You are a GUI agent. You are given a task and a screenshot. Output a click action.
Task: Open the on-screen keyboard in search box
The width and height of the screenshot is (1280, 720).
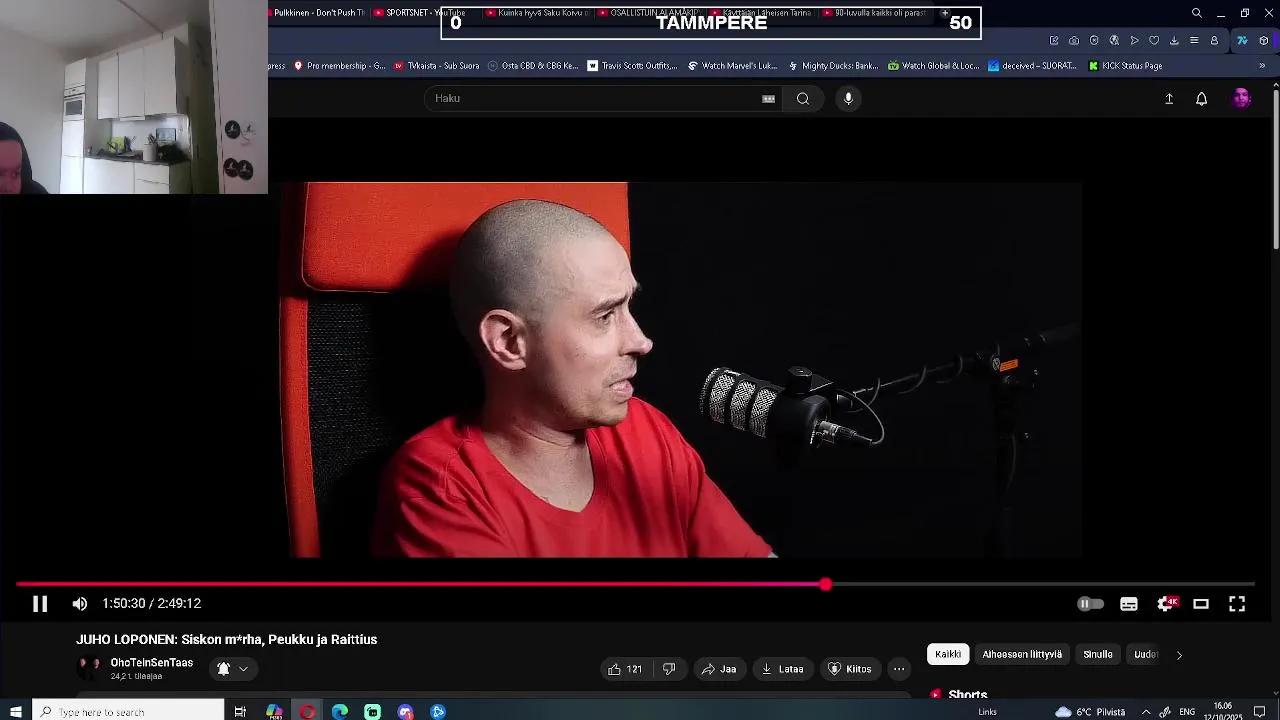768,98
